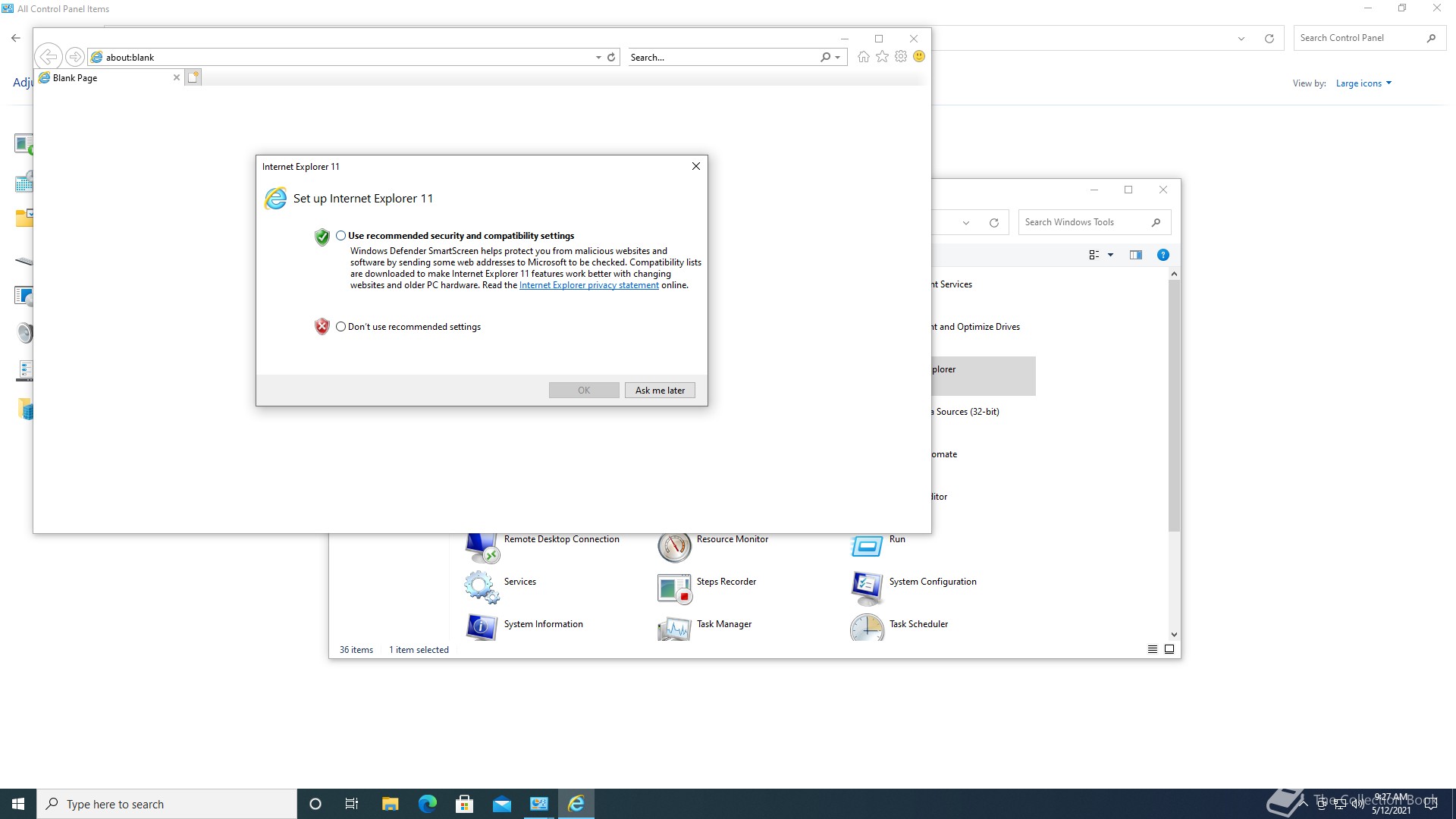
Task: Click Internet Explorer Forward arrow button
Action: [74, 57]
